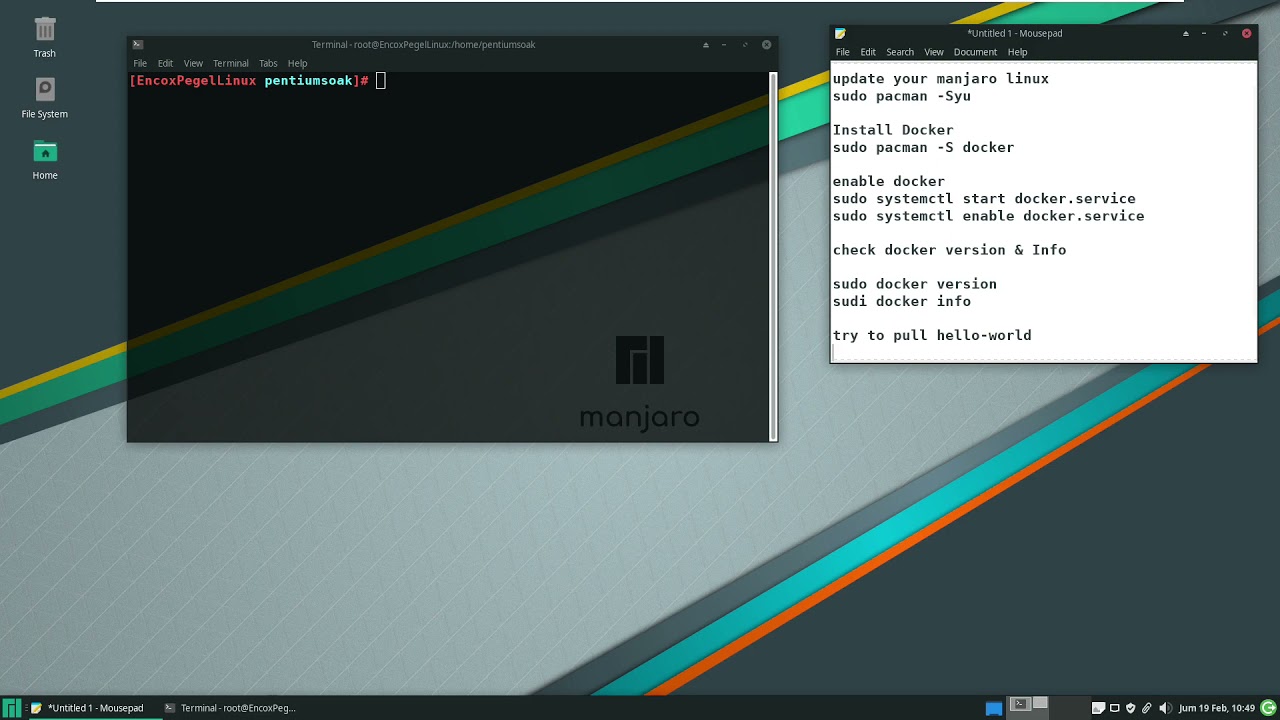Click the display/network monitor tray icon
Image resolution: width=1280 pixels, height=720 pixels.
[x=1115, y=708]
